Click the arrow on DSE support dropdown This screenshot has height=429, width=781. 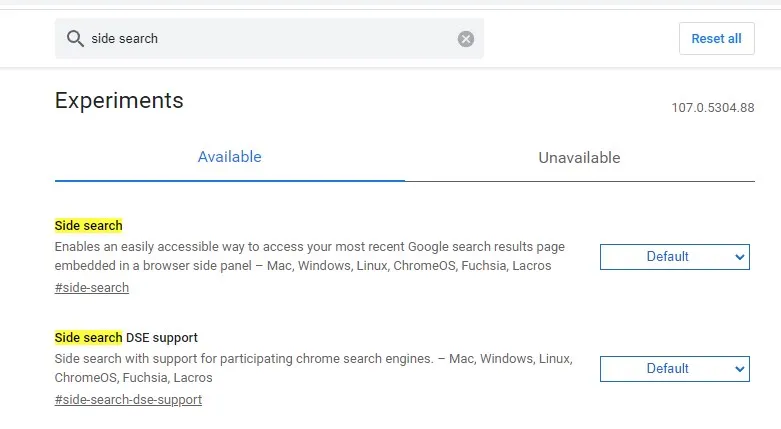(x=740, y=369)
